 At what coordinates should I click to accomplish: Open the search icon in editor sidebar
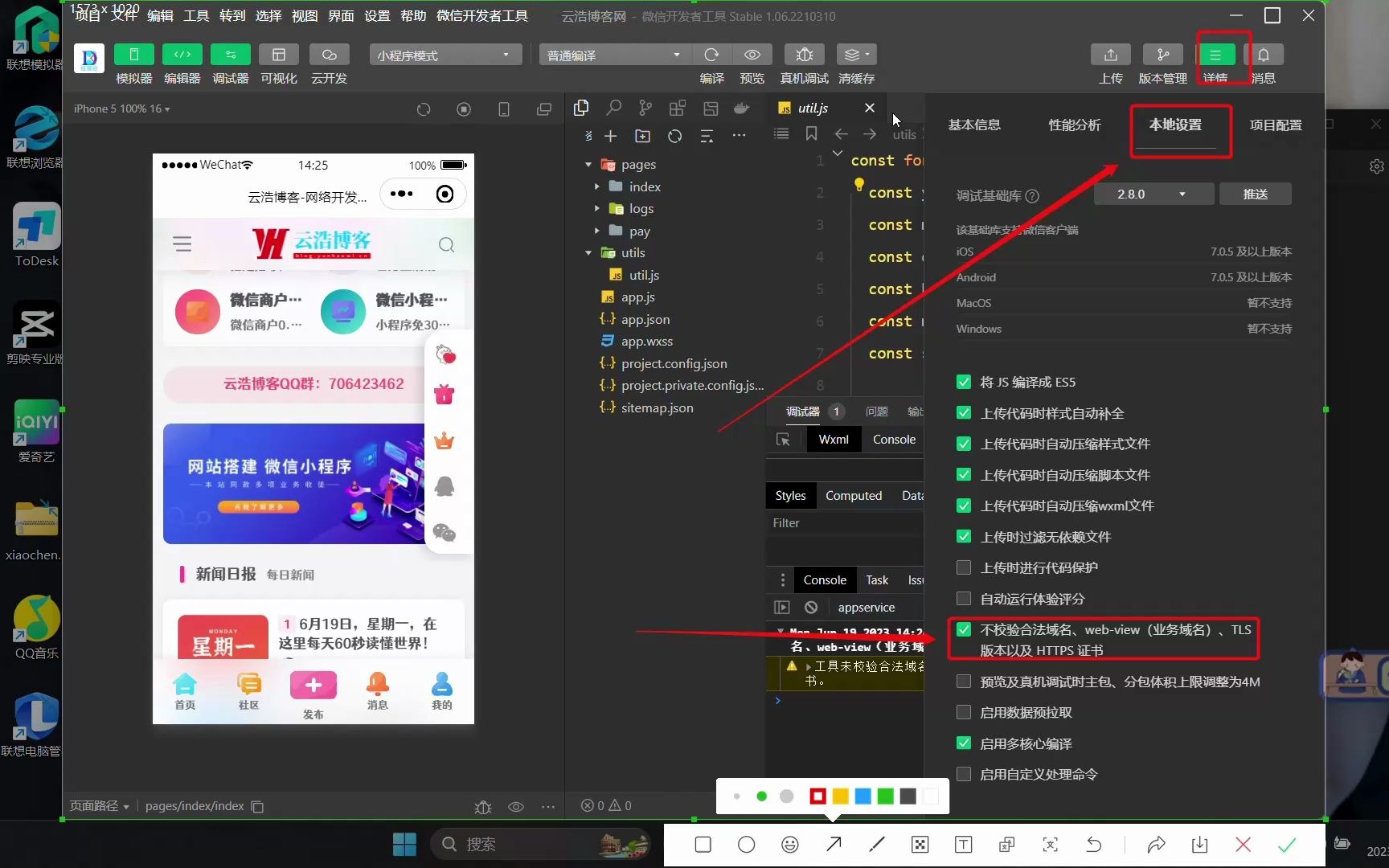click(x=614, y=108)
